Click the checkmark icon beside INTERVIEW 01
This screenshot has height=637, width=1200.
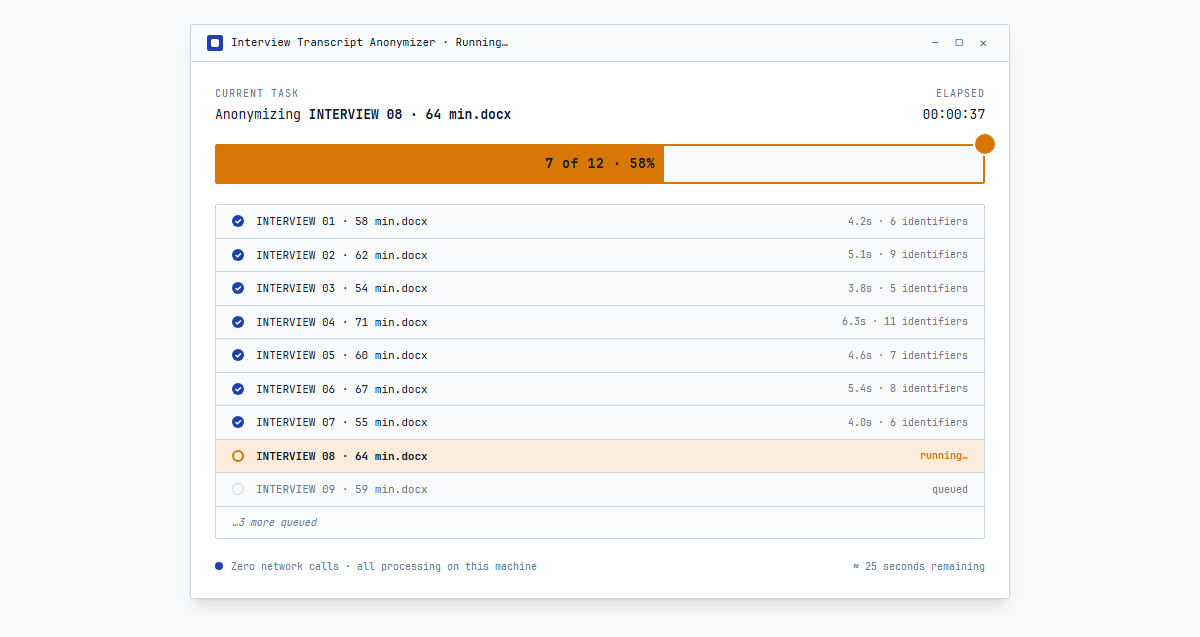[x=238, y=220]
